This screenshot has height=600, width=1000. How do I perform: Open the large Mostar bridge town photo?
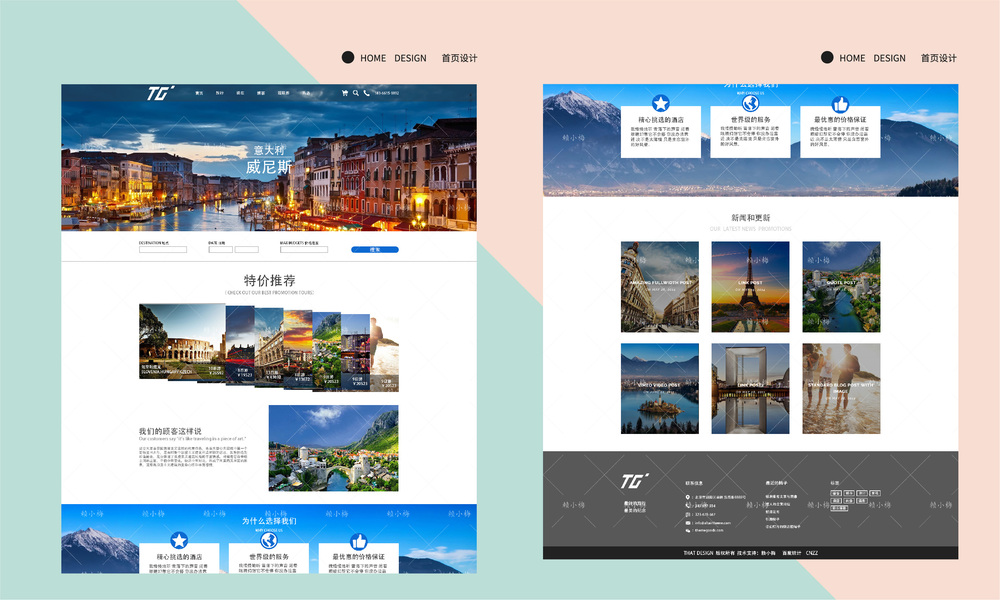(x=334, y=448)
